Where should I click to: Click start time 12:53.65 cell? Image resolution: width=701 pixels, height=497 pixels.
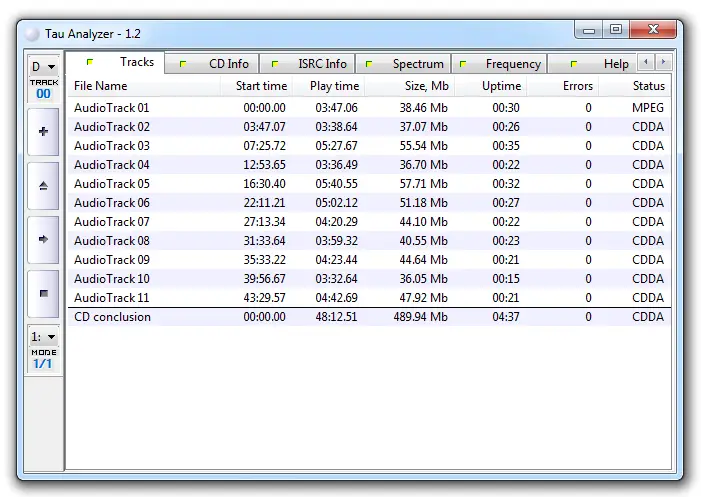click(x=264, y=165)
